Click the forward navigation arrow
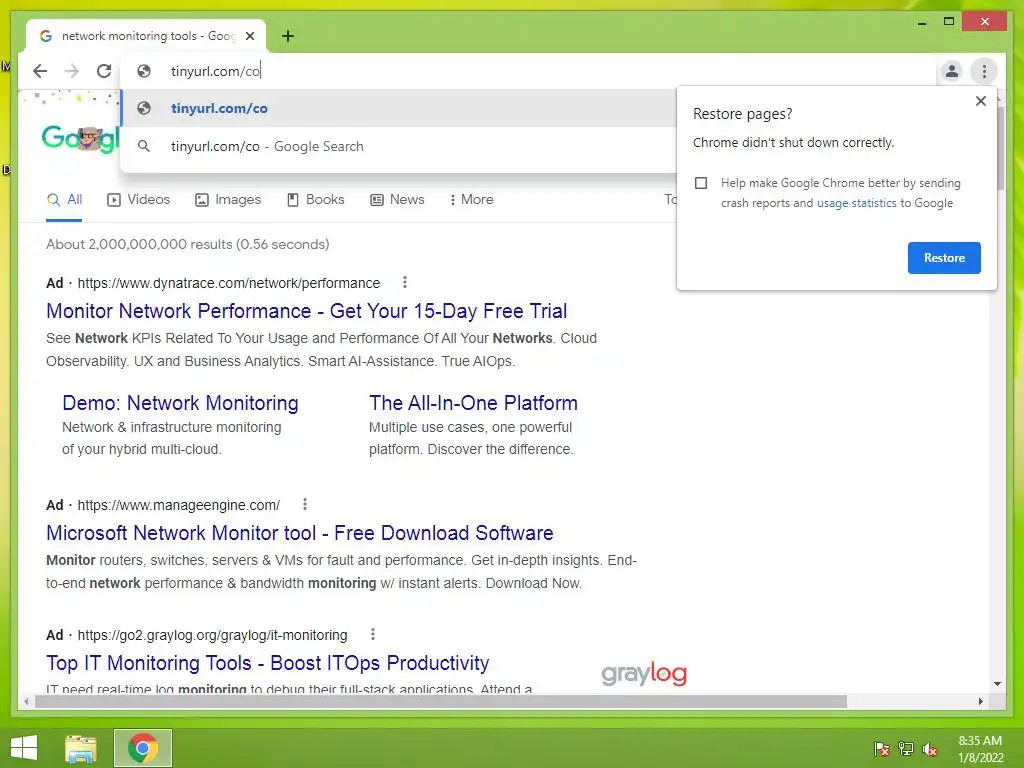Image resolution: width=1024 pixels, height=768 pixels. [72, 71]
